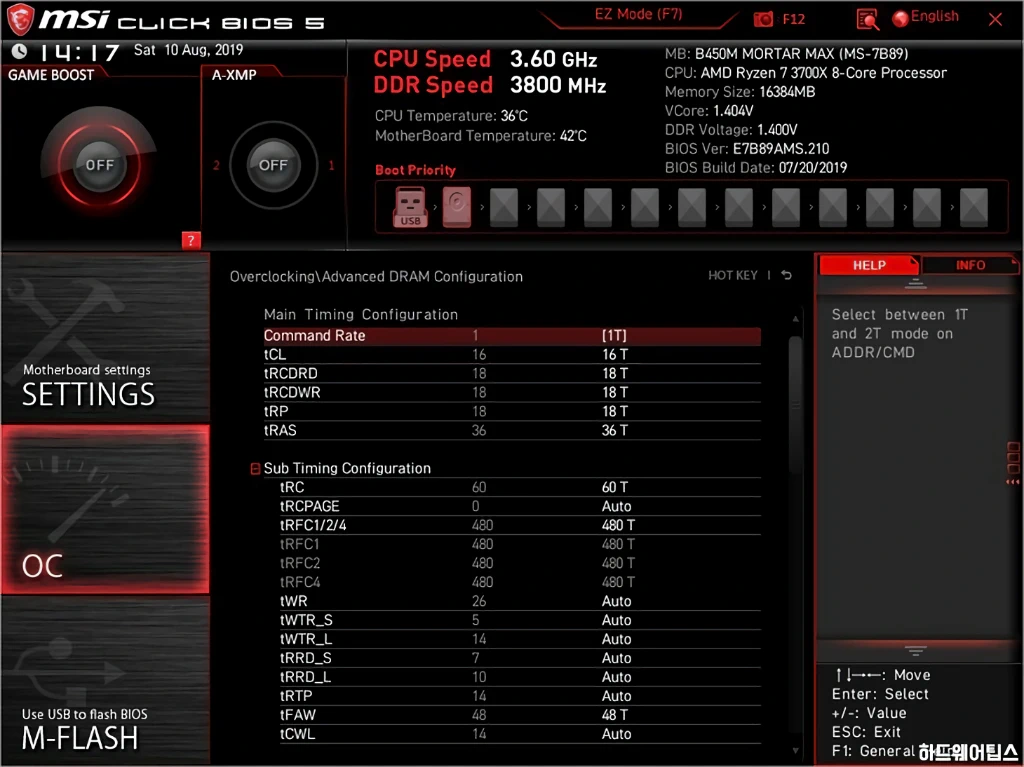Click the clock icon beside the time
1024x767 pixels.
coord(20,51)
